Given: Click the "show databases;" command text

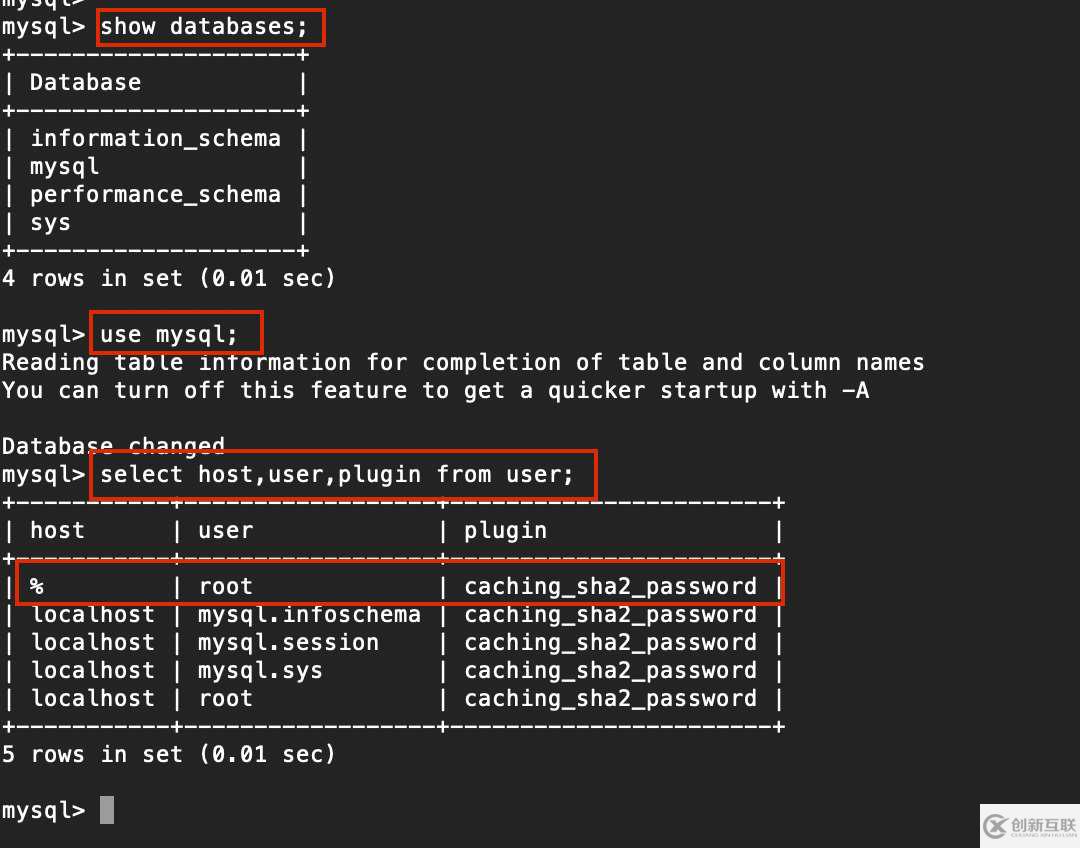Looking at the screenshot, I should pos(204,27).
